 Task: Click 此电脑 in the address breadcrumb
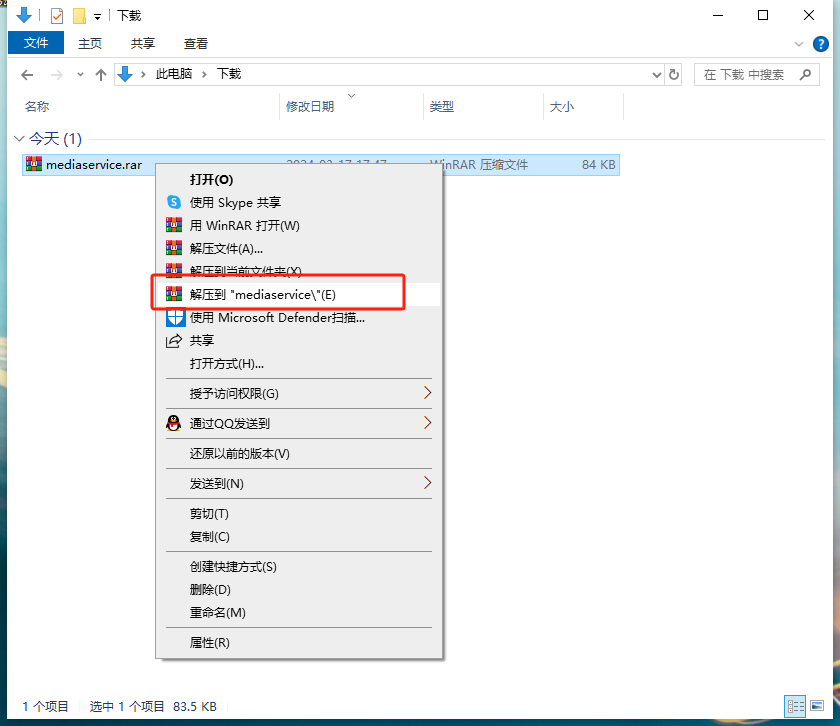point(174,74)
